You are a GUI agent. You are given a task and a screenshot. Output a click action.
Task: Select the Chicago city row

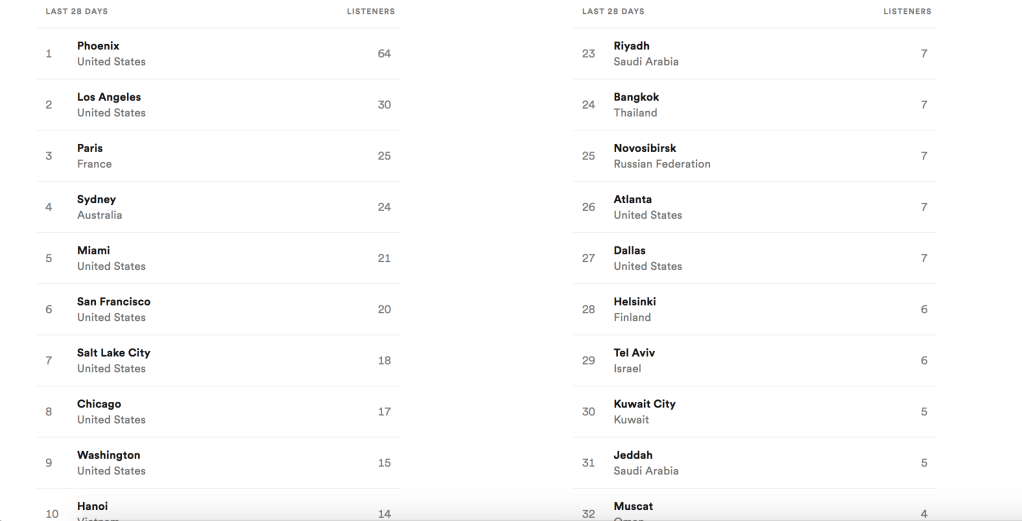(x=218, y=411)
